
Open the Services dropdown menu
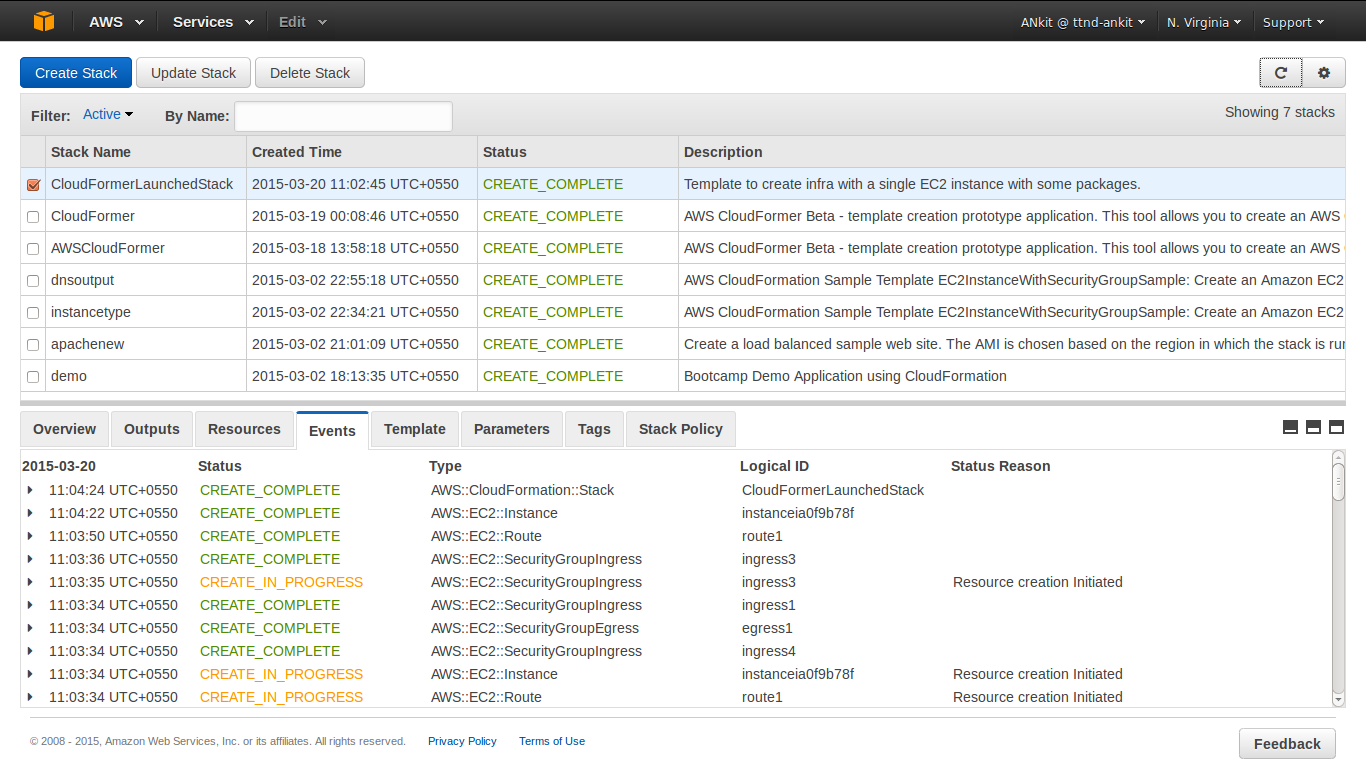213,21
